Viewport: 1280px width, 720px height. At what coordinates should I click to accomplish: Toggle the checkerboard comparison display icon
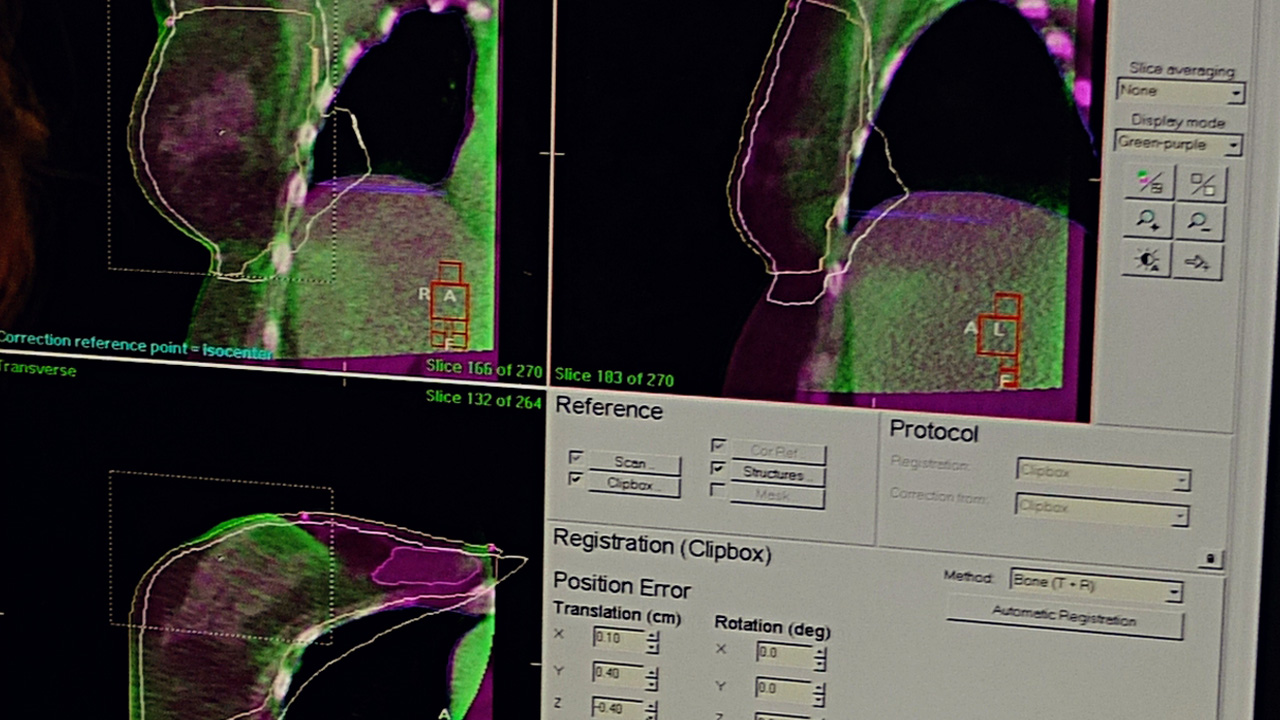1202,182
